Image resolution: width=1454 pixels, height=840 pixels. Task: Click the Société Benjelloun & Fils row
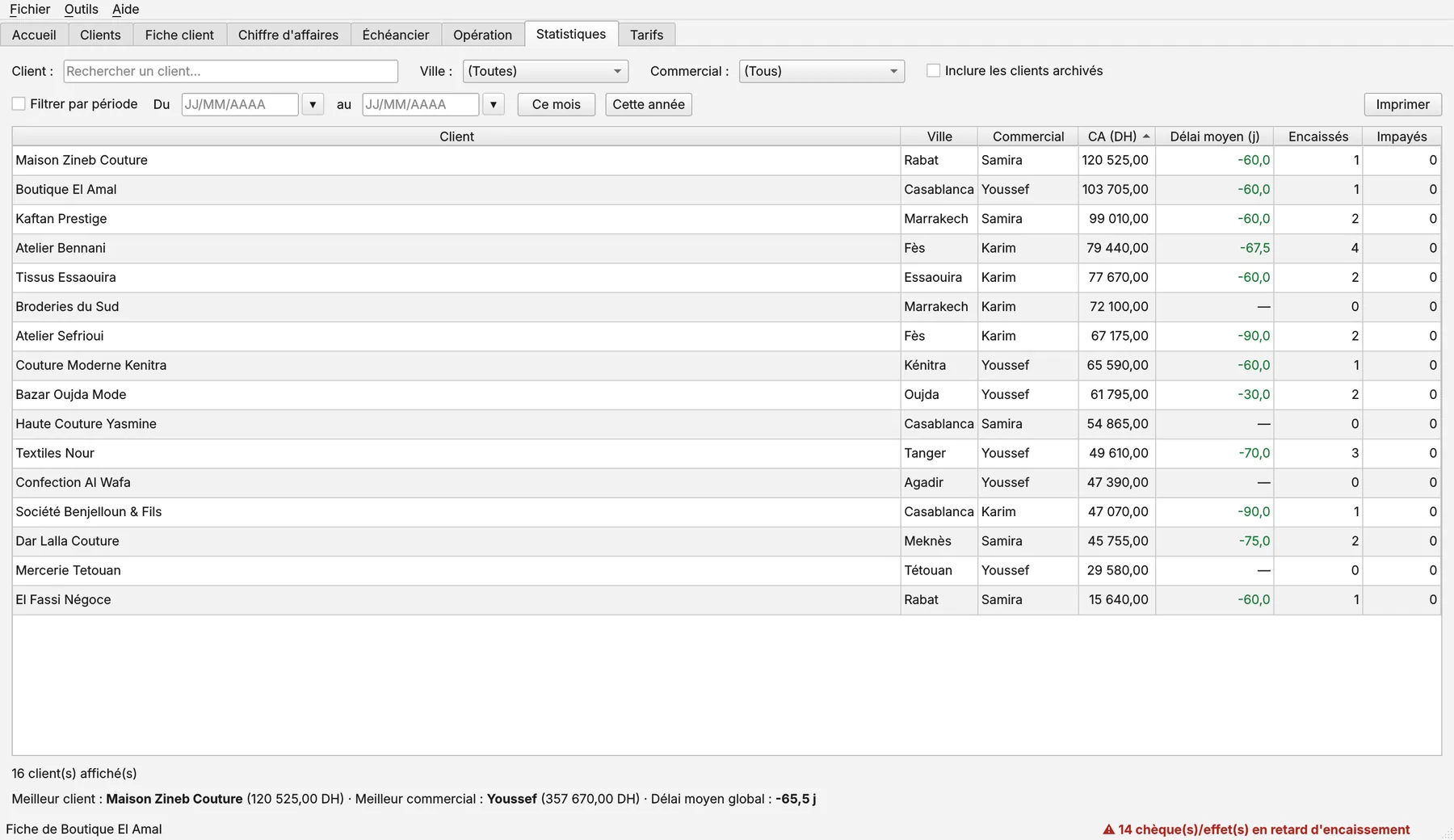coord(726,512)
